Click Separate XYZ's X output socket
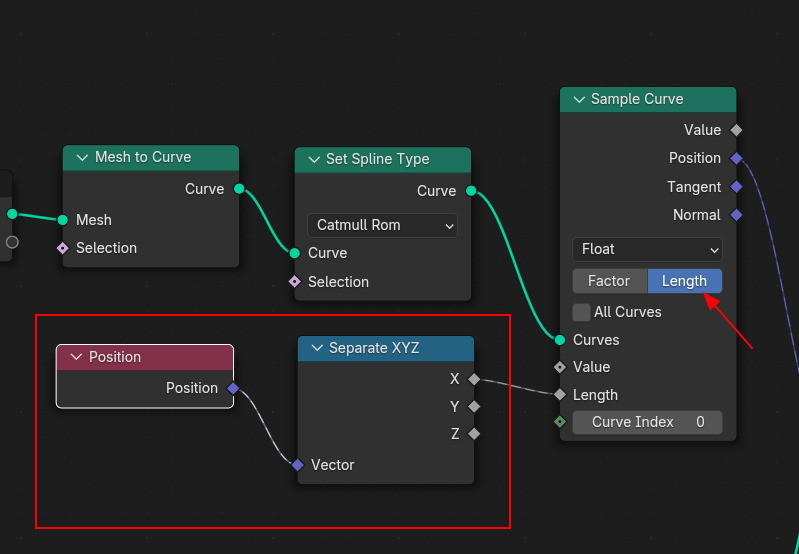Viewport: 799px width, 554px height. point(474,379)
